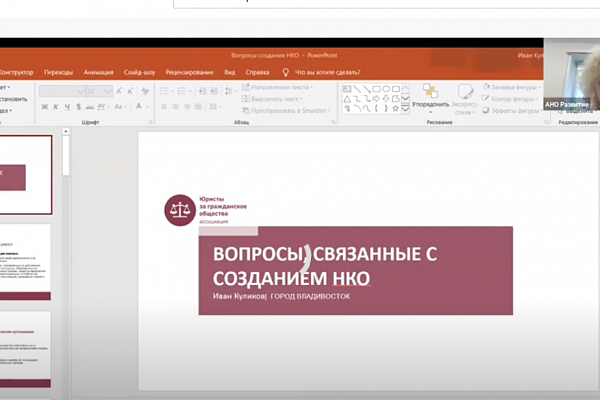Toggle Align Left paragraph alignment
600x400 pixels.
tap(164, 107)
